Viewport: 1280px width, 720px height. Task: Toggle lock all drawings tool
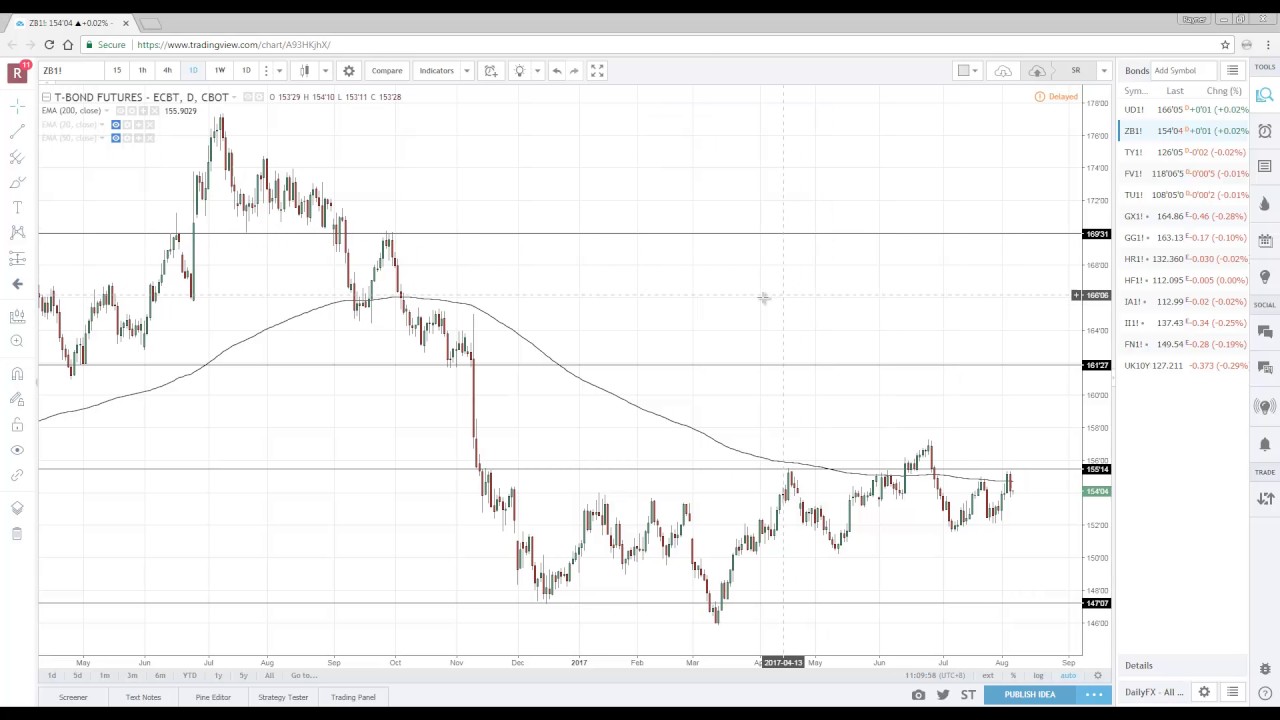17,425
